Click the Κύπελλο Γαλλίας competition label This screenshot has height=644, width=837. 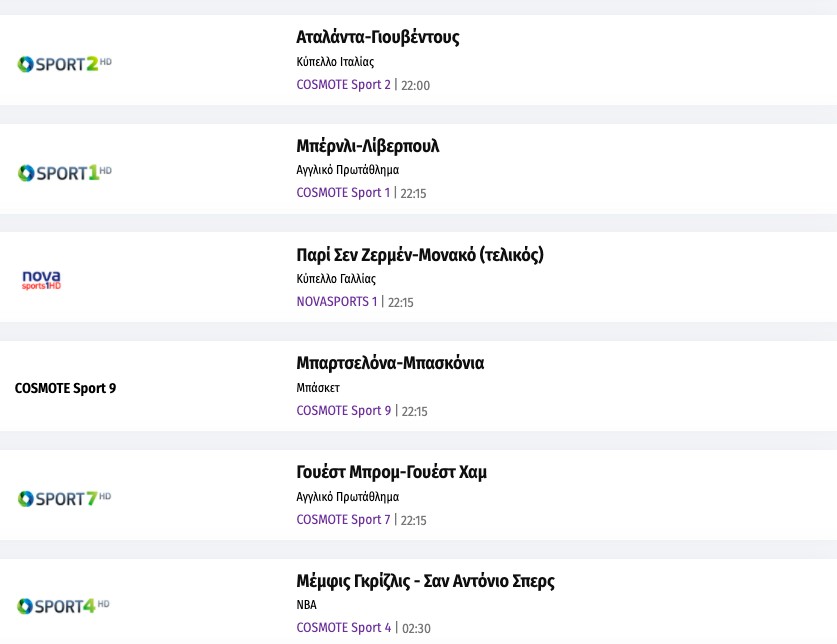pos(336,279)
